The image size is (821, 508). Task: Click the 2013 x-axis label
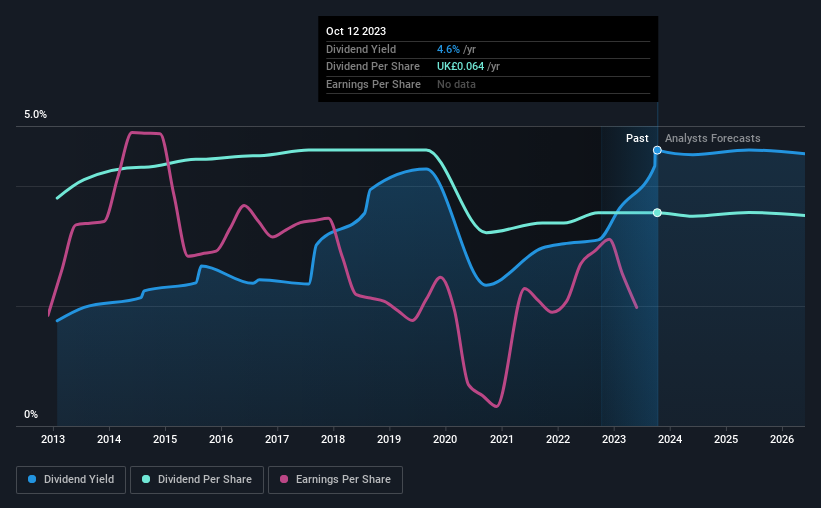[x=53, y=439]
